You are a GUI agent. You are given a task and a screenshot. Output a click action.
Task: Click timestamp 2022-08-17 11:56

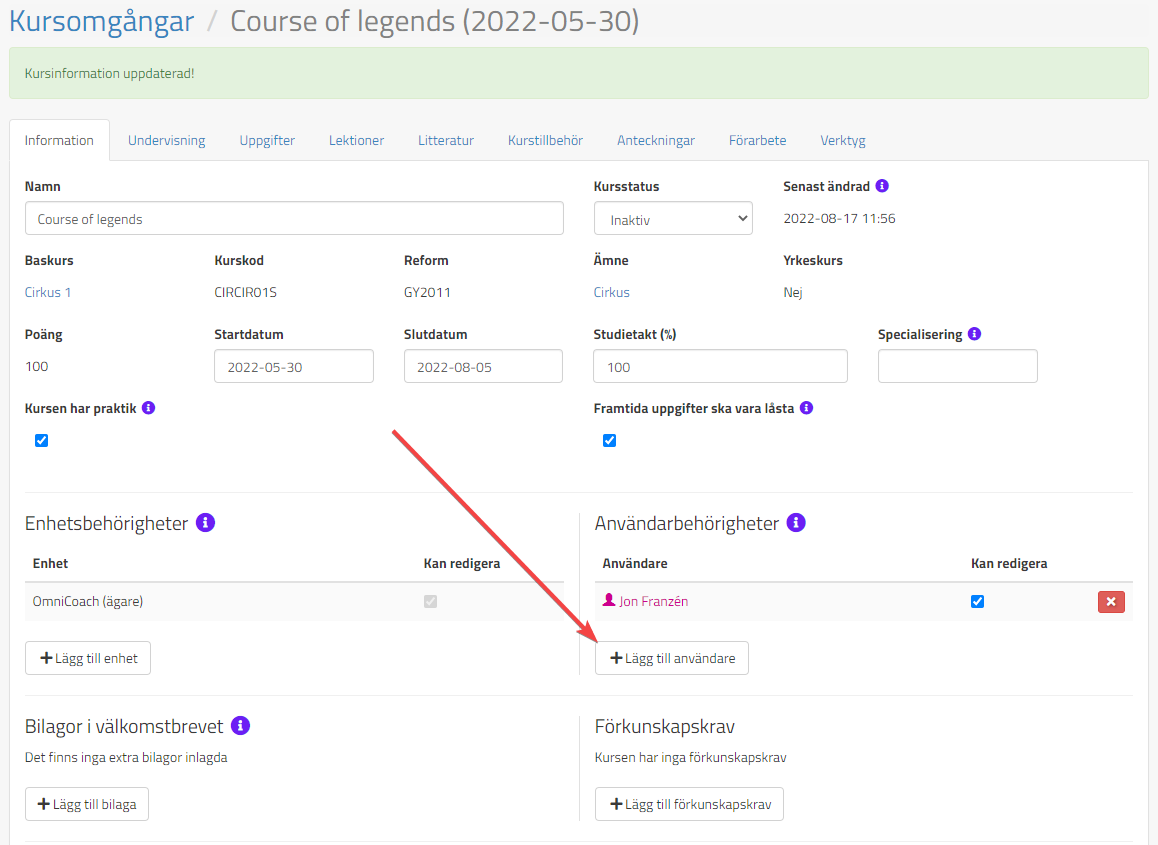tap(839, 219)
